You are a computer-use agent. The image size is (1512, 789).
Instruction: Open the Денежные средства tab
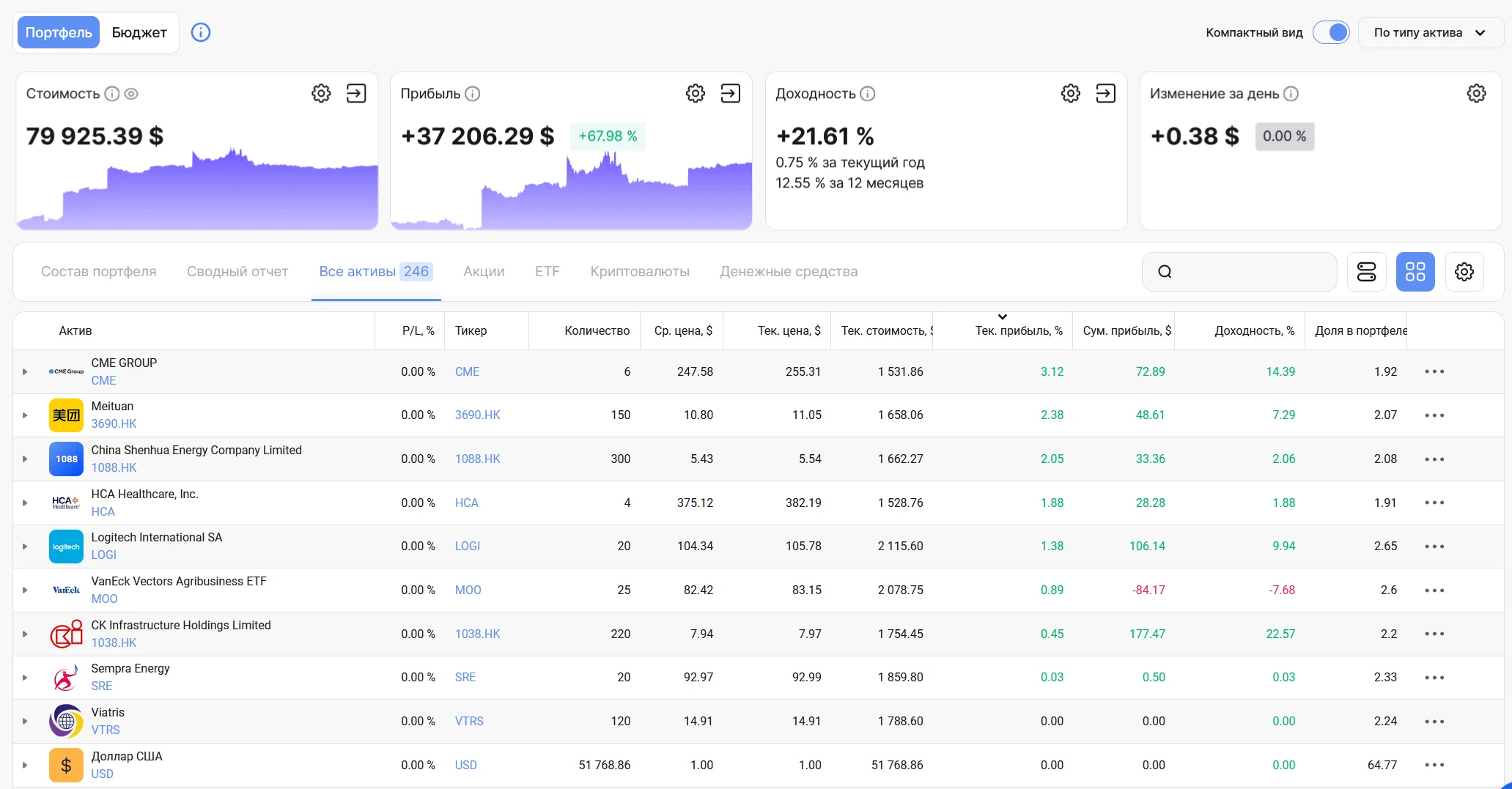click(789, 272)
